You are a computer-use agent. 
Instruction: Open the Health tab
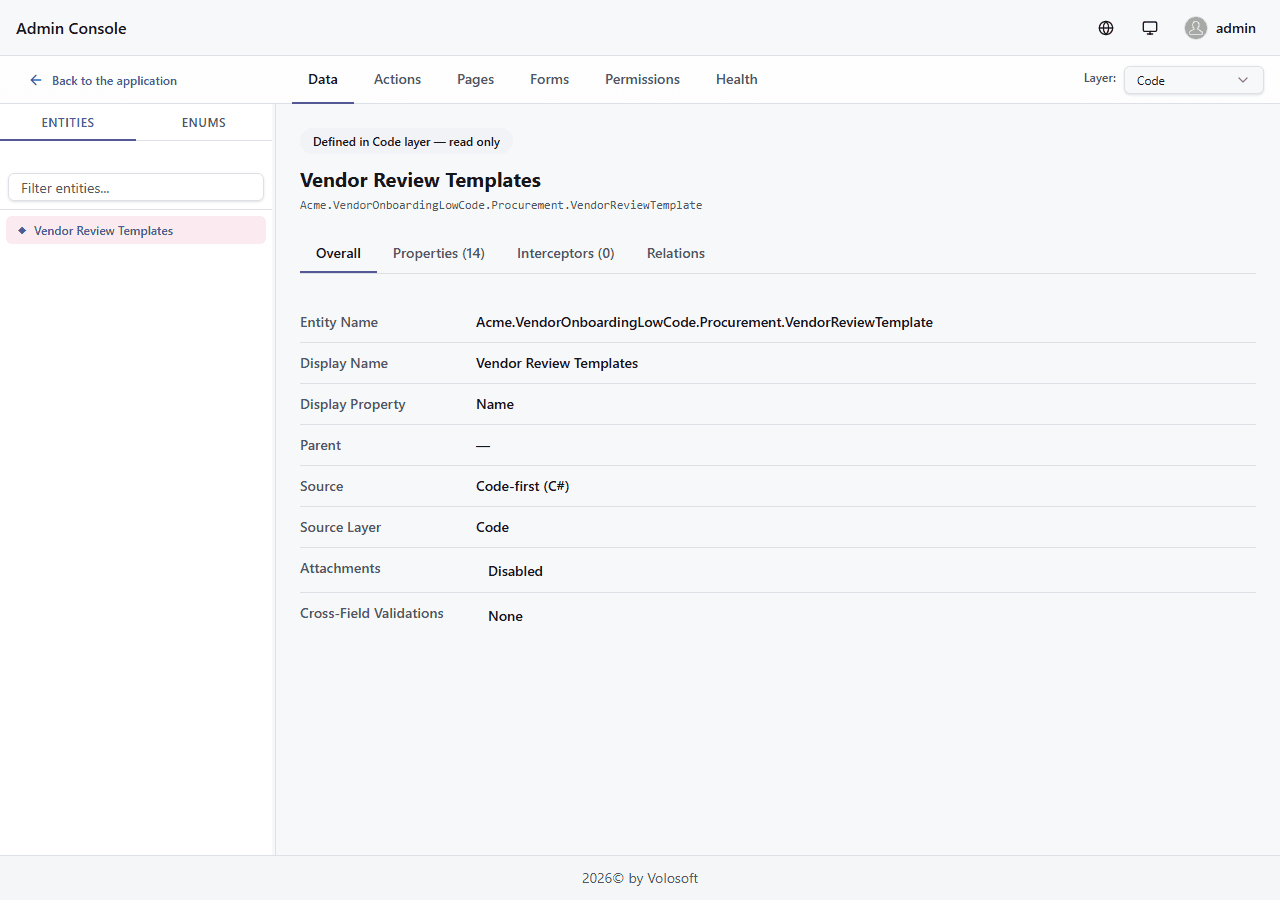(736, 79)
